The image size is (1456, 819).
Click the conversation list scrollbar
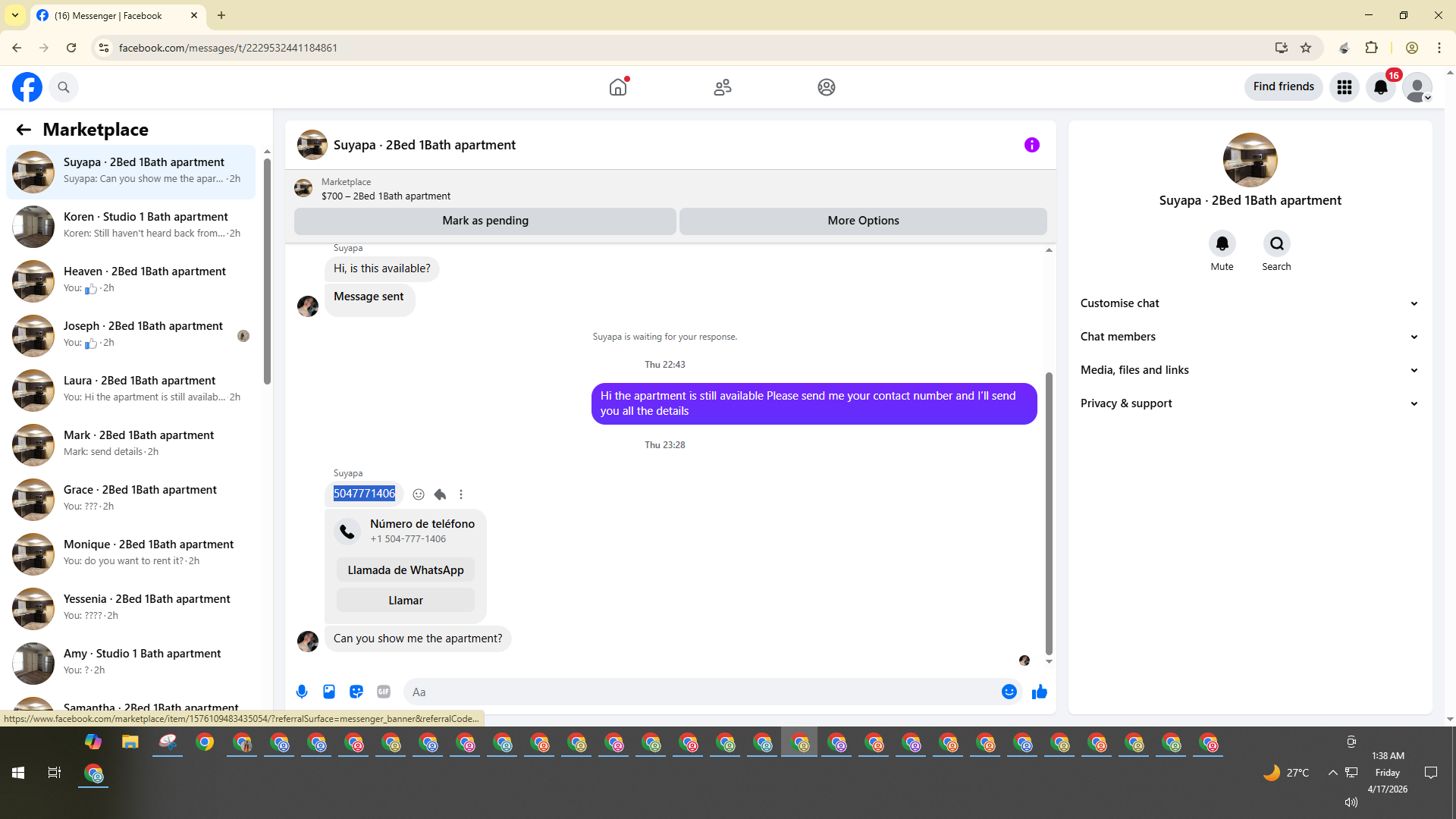pyautogui.click(x=267, y=270)
